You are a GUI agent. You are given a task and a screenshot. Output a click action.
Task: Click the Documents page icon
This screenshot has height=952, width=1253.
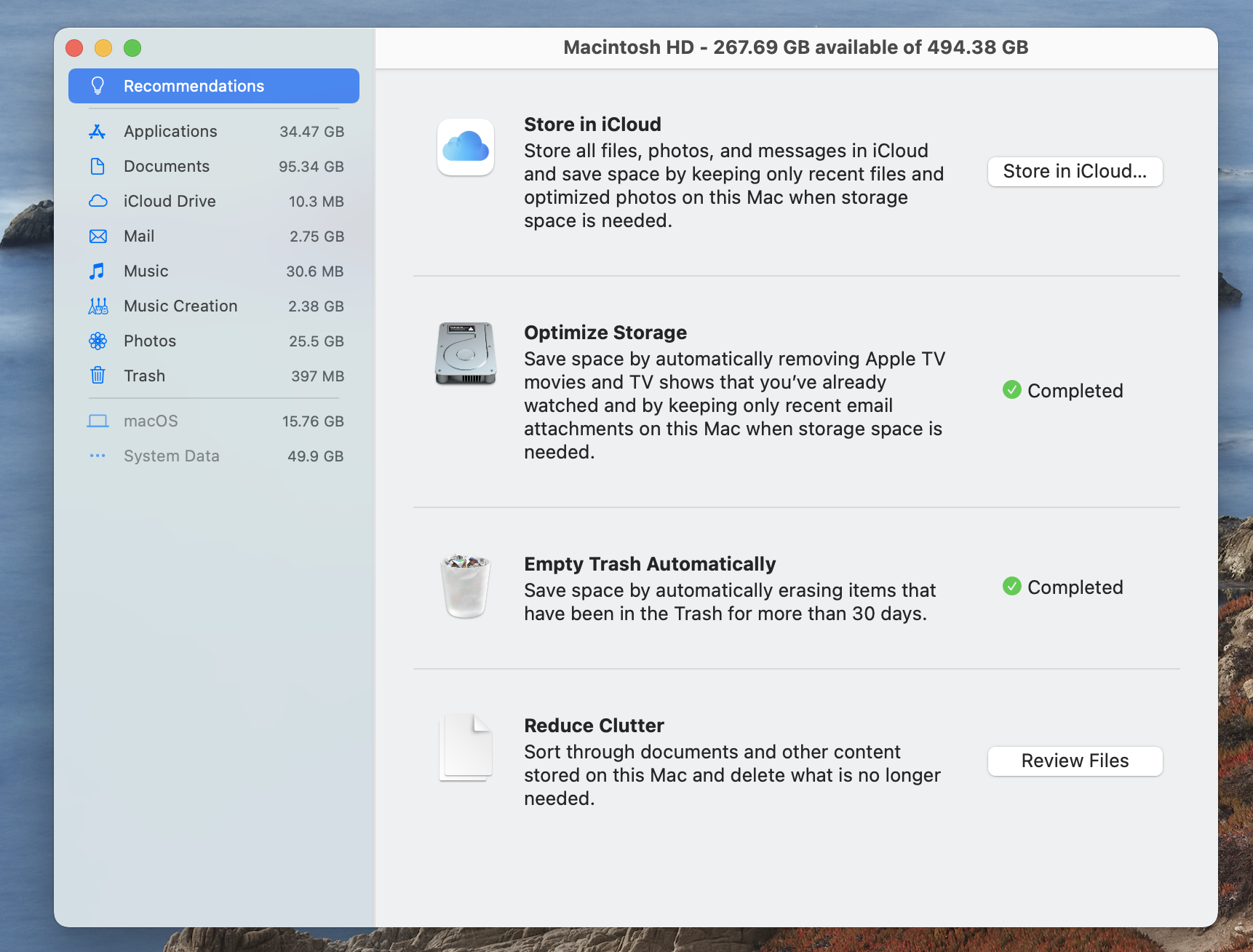coord(98,167)
